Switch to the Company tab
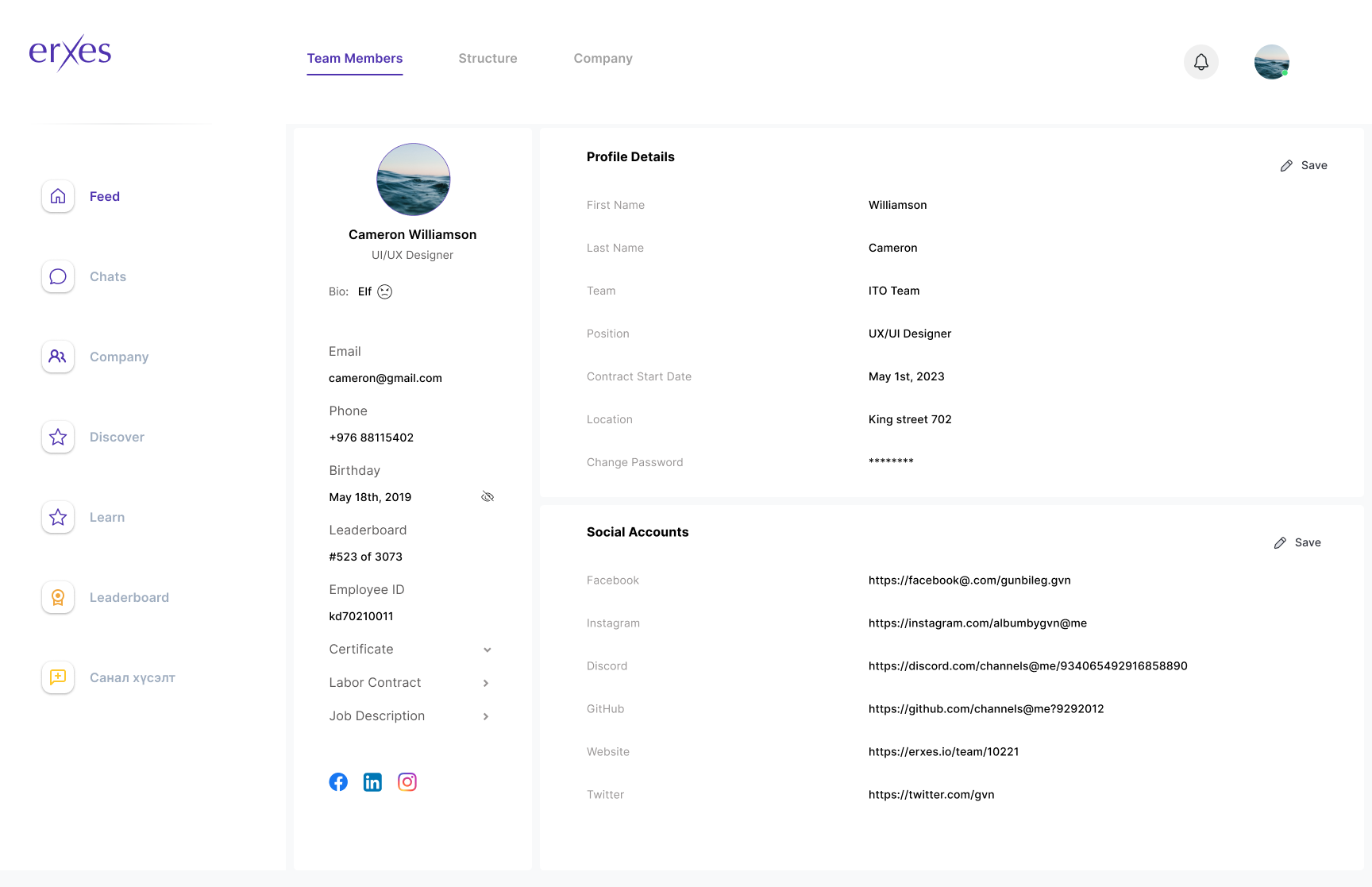This screenshot has width=1372, height=887. 603,59
